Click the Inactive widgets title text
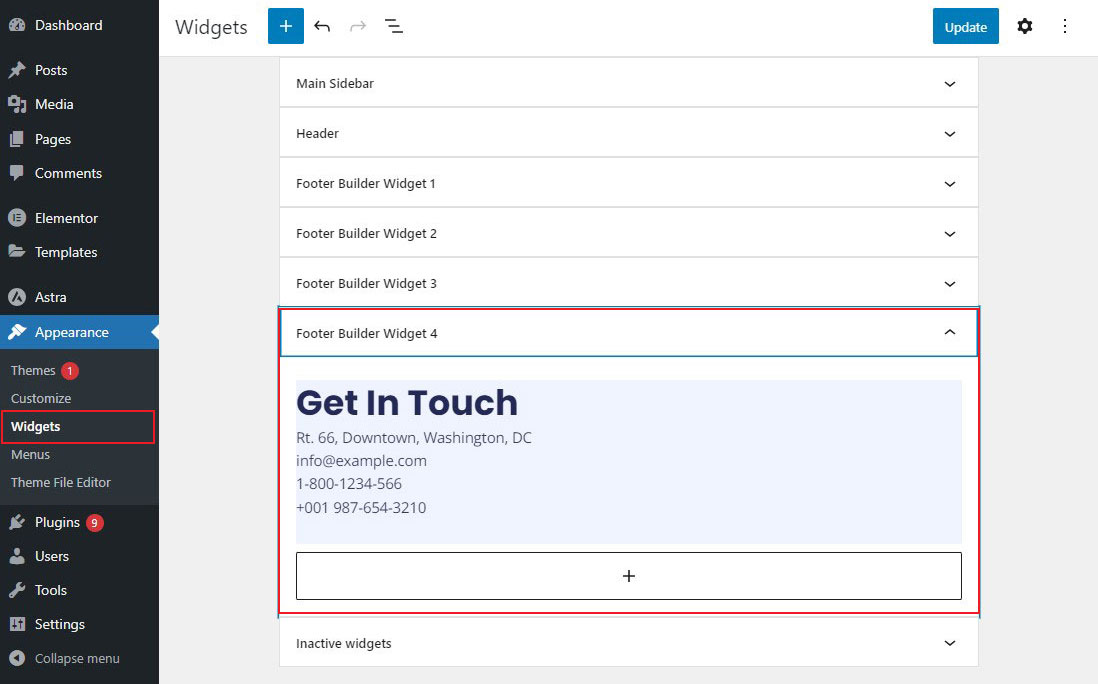 pos(344,643)
